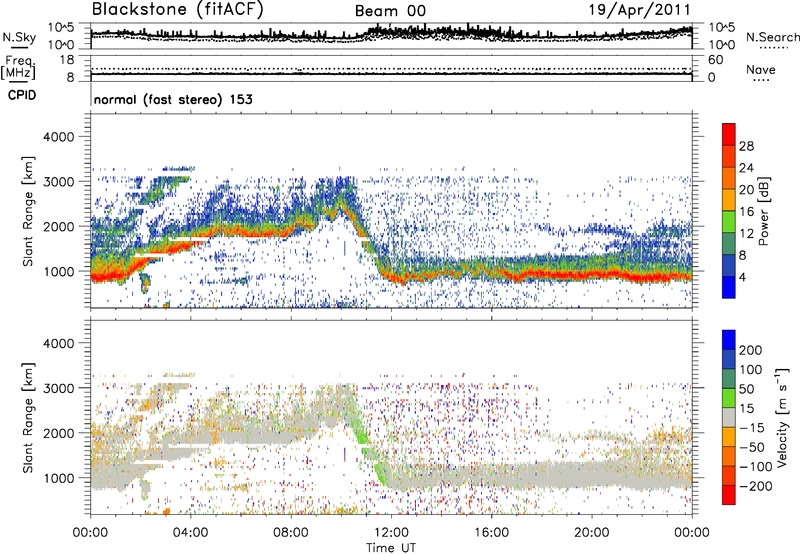Click '3000' on velocity panel range axis
The image size is (800, 554).
point(58,388)
